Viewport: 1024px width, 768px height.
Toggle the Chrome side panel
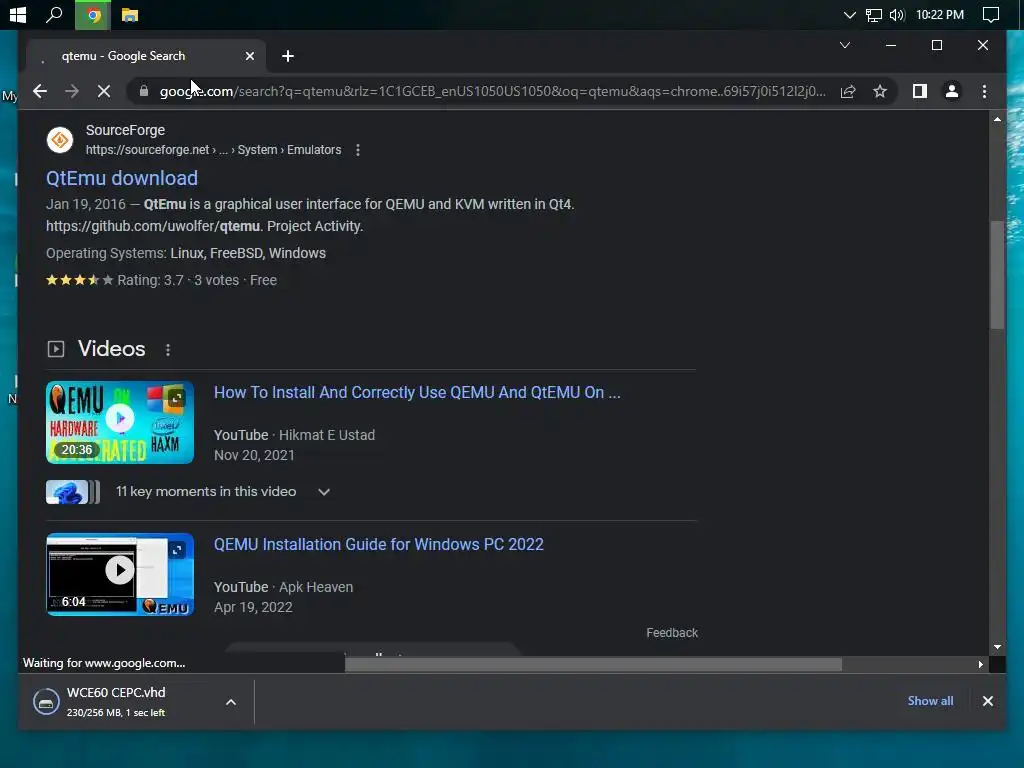tap(920, 91)
